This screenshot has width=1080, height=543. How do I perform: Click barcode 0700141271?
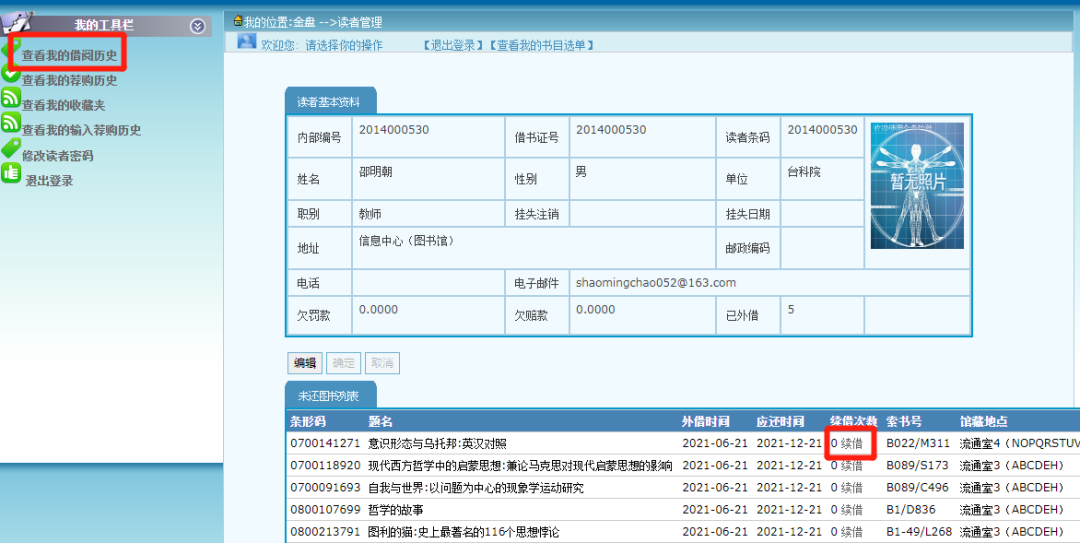click(x=325, y=444)
